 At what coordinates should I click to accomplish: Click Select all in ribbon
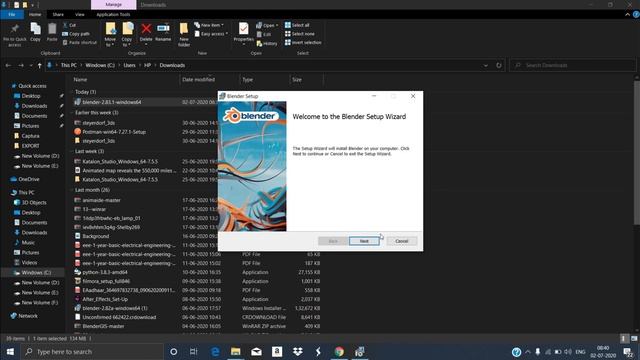(x=297, y=25)
